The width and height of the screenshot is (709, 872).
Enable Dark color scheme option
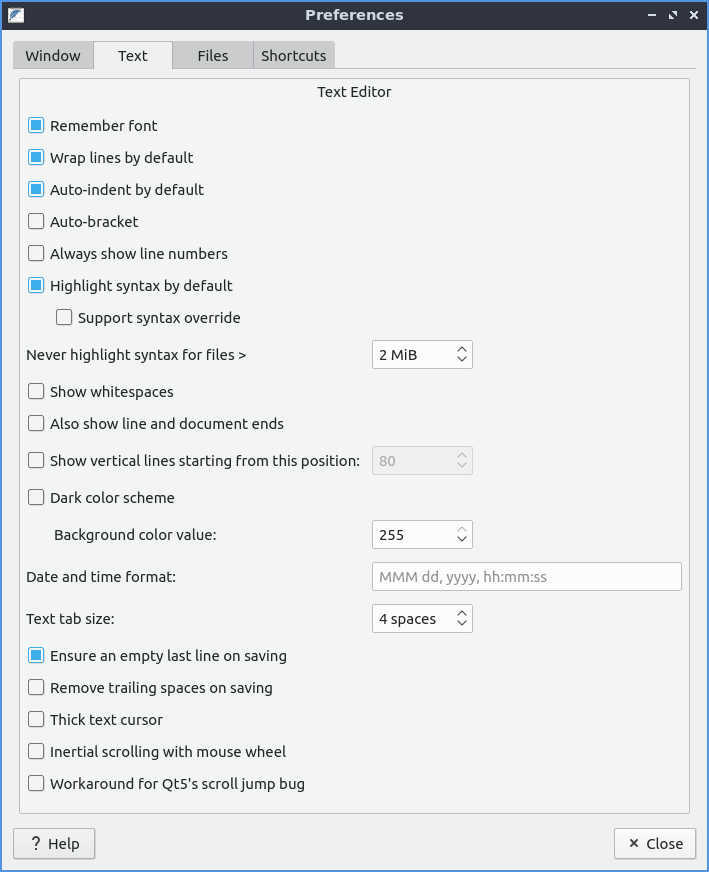pos(36,498)
